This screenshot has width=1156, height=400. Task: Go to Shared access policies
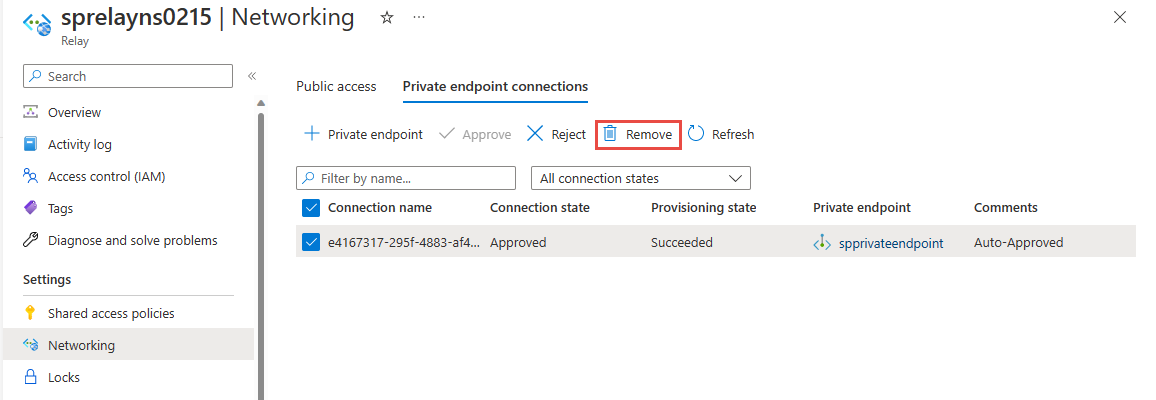tap(111, 313)
